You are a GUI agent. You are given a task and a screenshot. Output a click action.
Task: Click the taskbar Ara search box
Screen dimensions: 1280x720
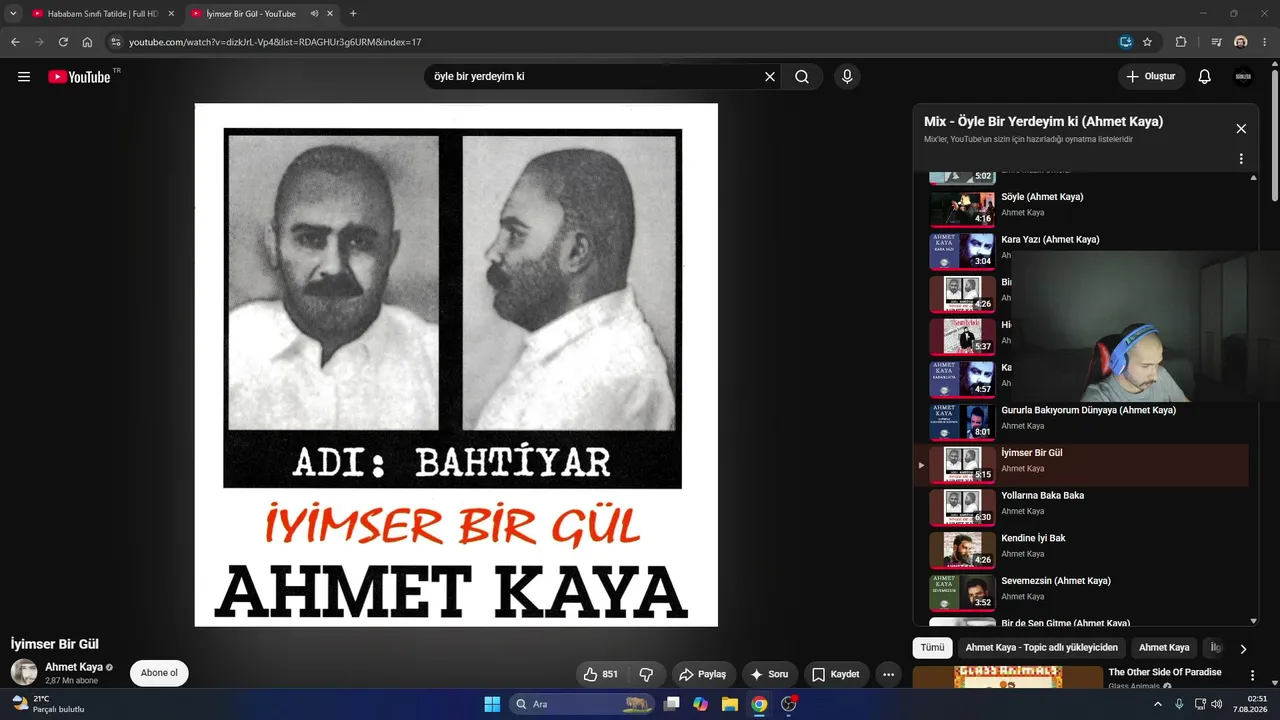[x=584, y=704]
